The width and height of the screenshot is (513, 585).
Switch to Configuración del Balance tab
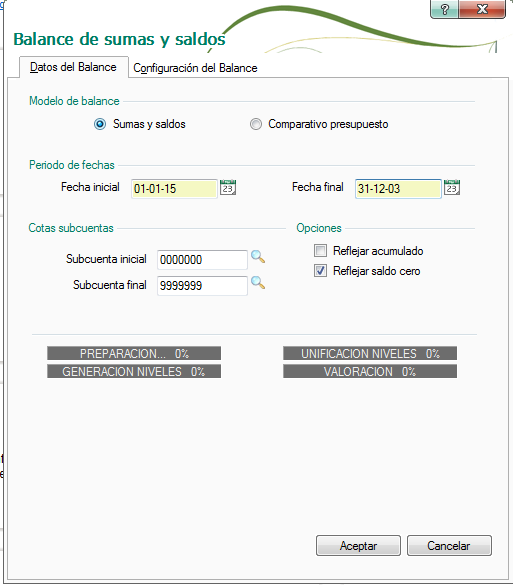click(195, 68)
